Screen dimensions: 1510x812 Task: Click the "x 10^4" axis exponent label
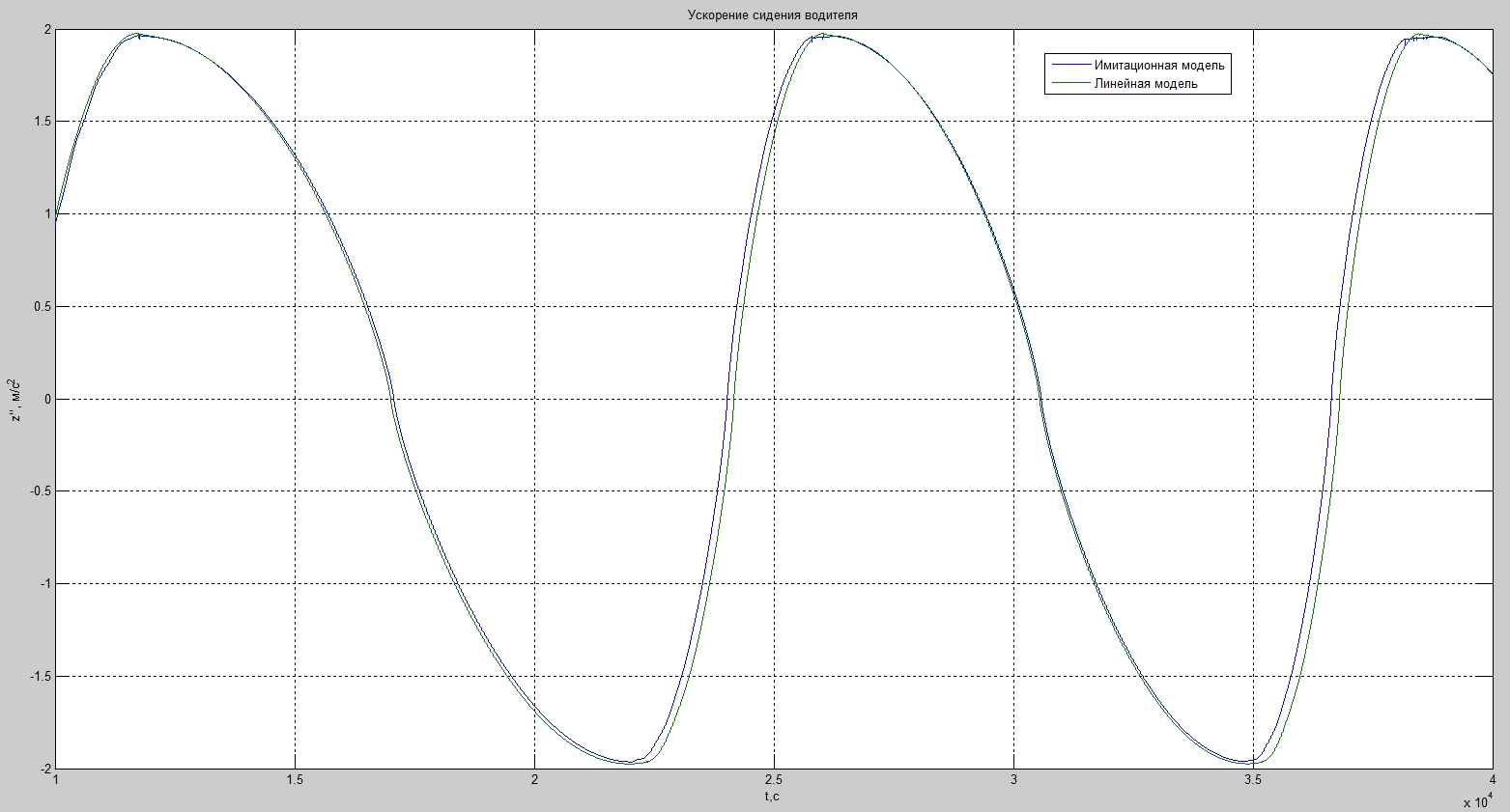click(x=1482, y=800)
